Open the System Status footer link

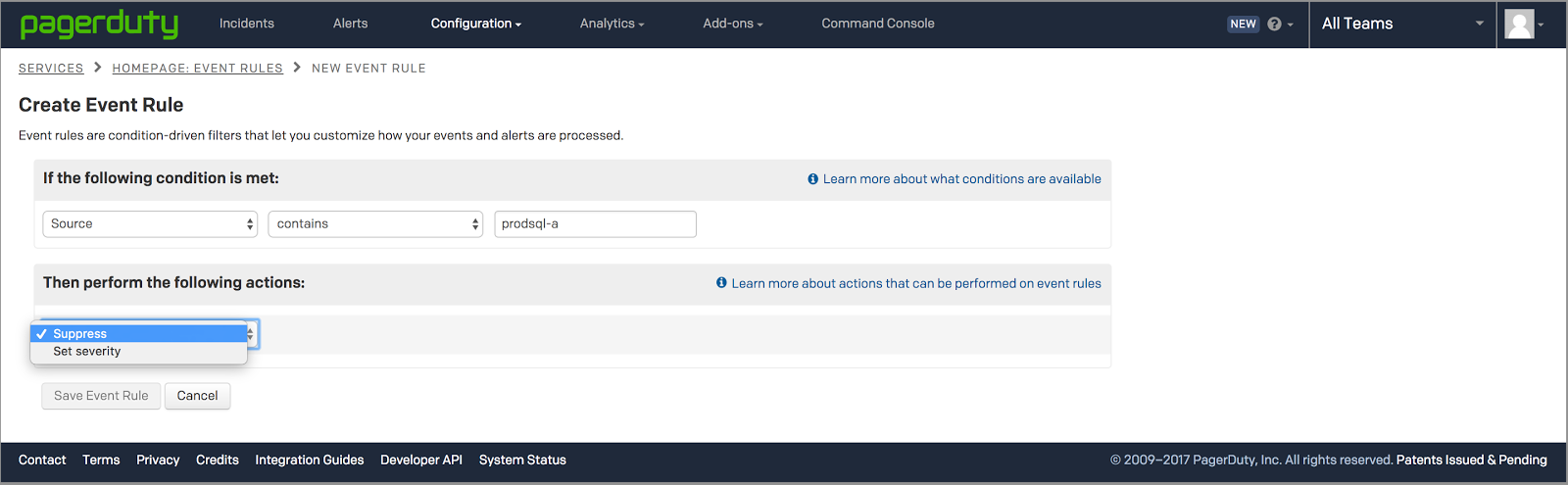pos(522,461)
